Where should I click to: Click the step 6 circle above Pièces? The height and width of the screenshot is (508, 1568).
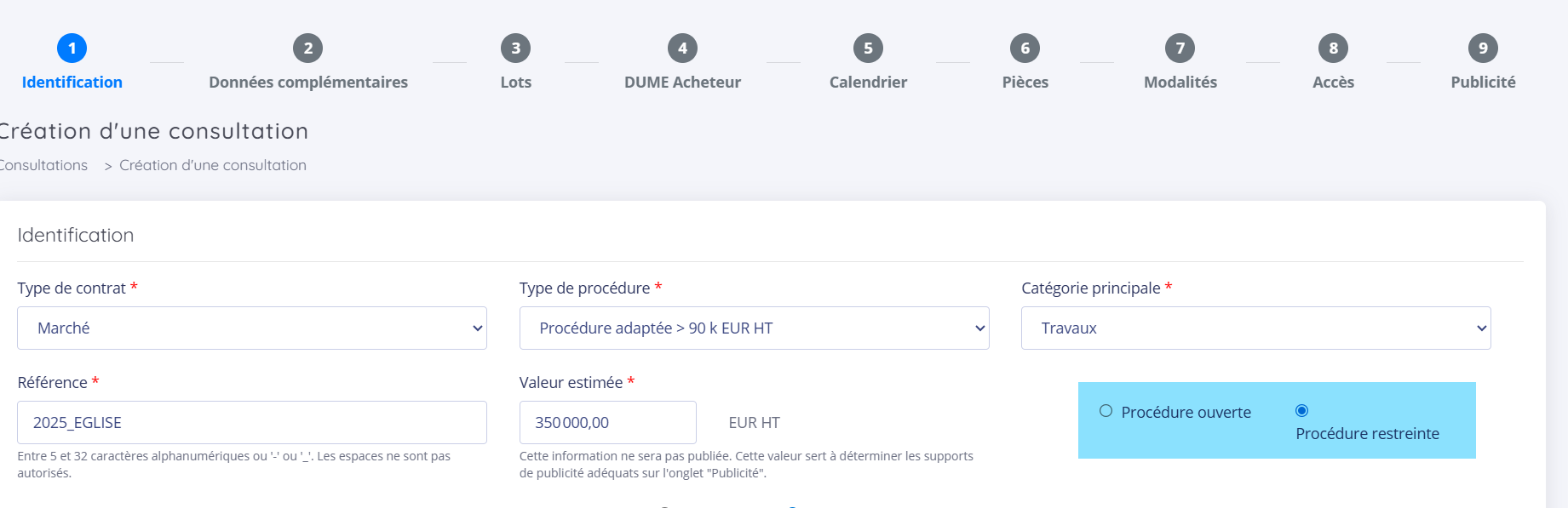[1025, 49]
